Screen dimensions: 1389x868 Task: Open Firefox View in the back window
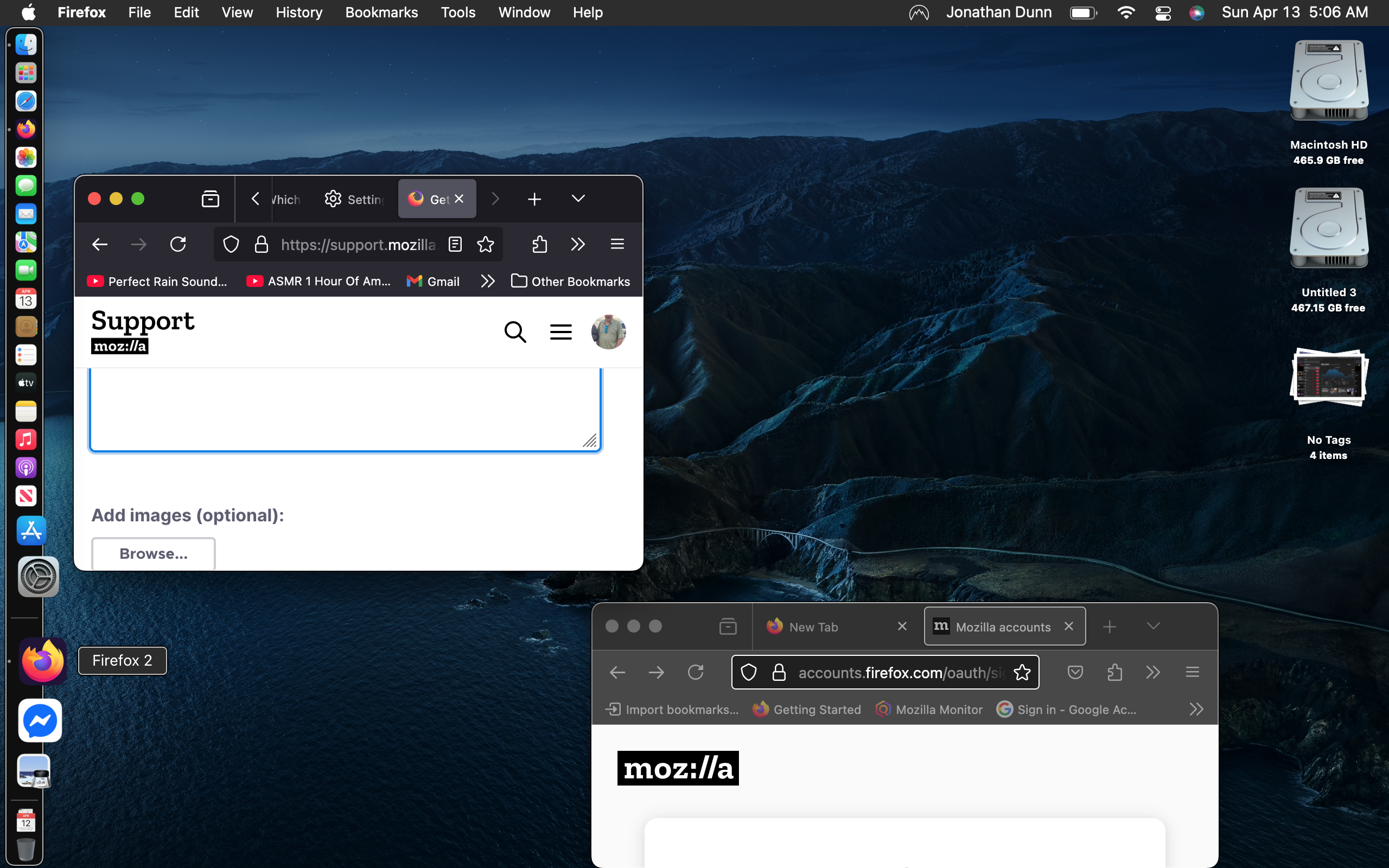pos(728,626)
